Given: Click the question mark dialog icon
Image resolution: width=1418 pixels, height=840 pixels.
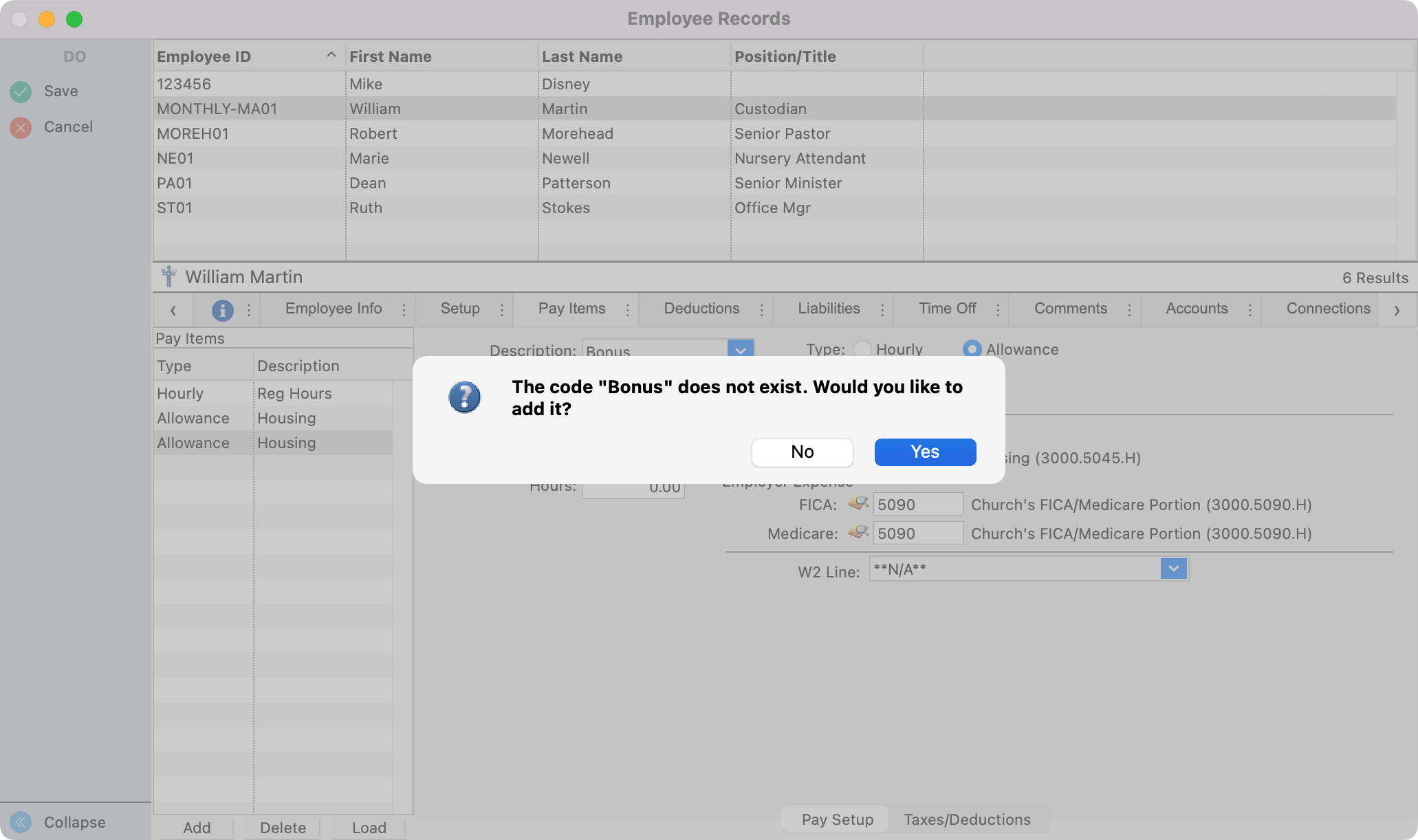Looking at the screenshot, I should pyautogui.click(x=464, y=397).
